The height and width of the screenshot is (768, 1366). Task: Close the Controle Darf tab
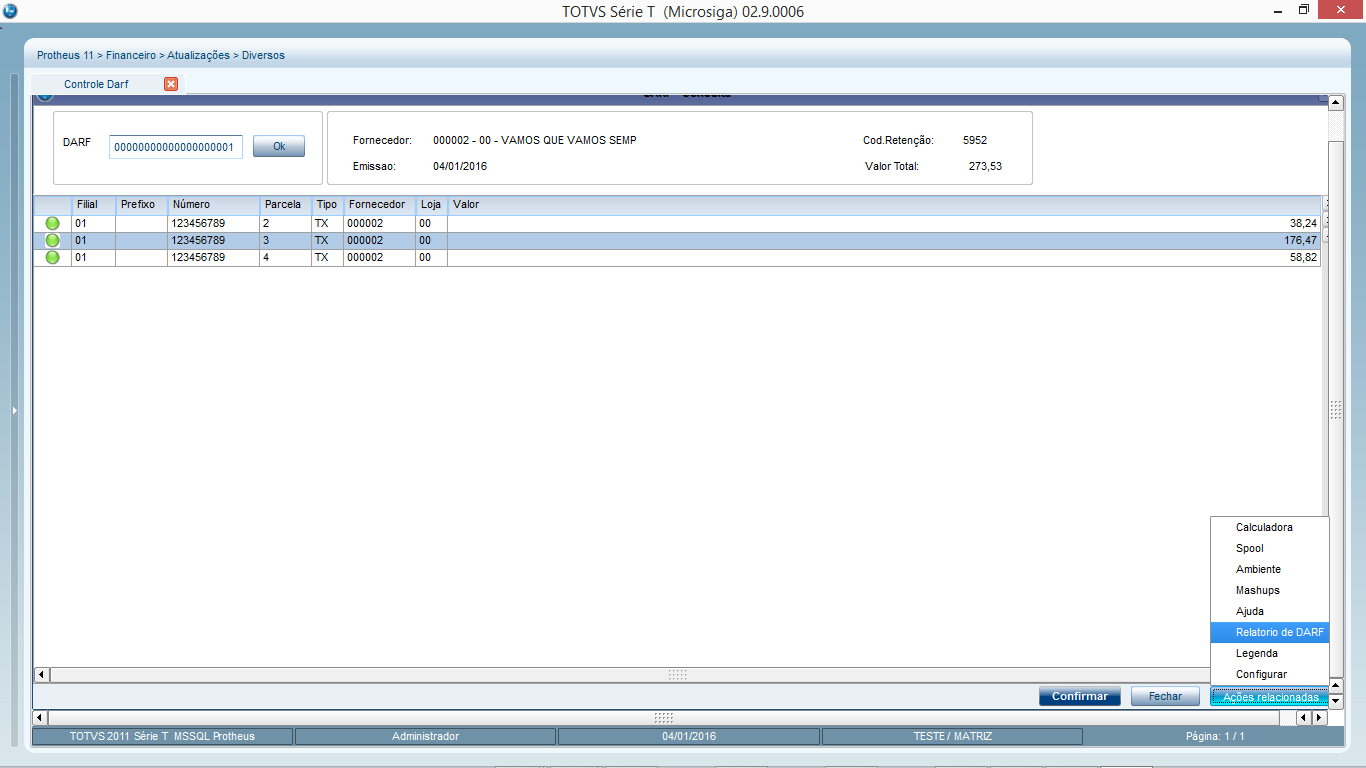(171, 84)
